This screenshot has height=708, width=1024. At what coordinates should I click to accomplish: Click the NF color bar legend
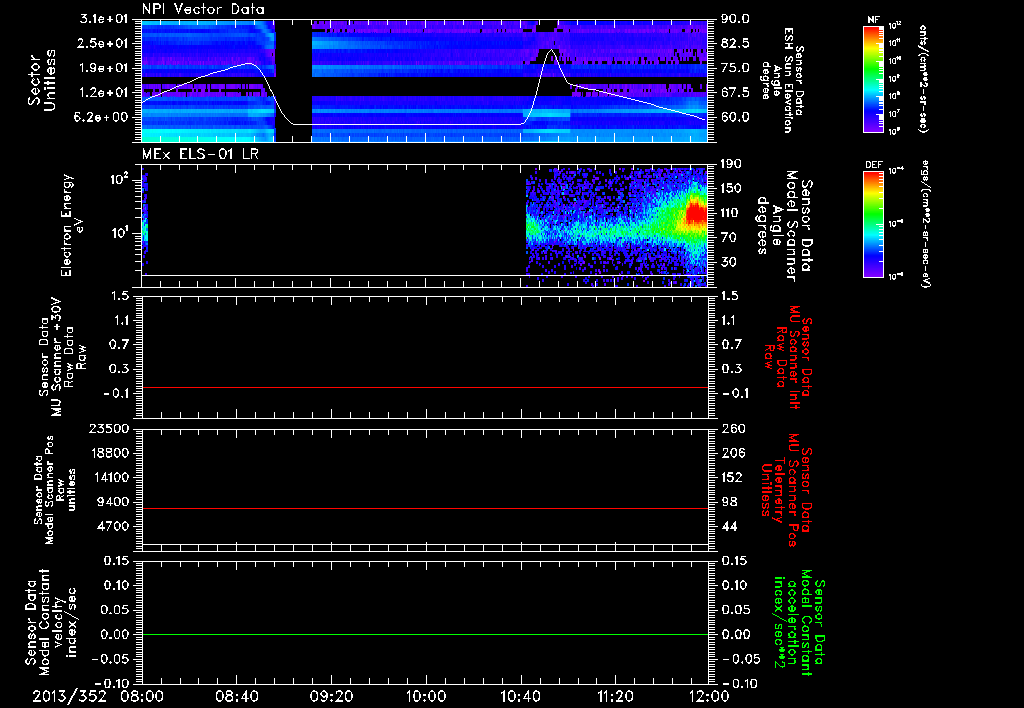coord(873,79)
